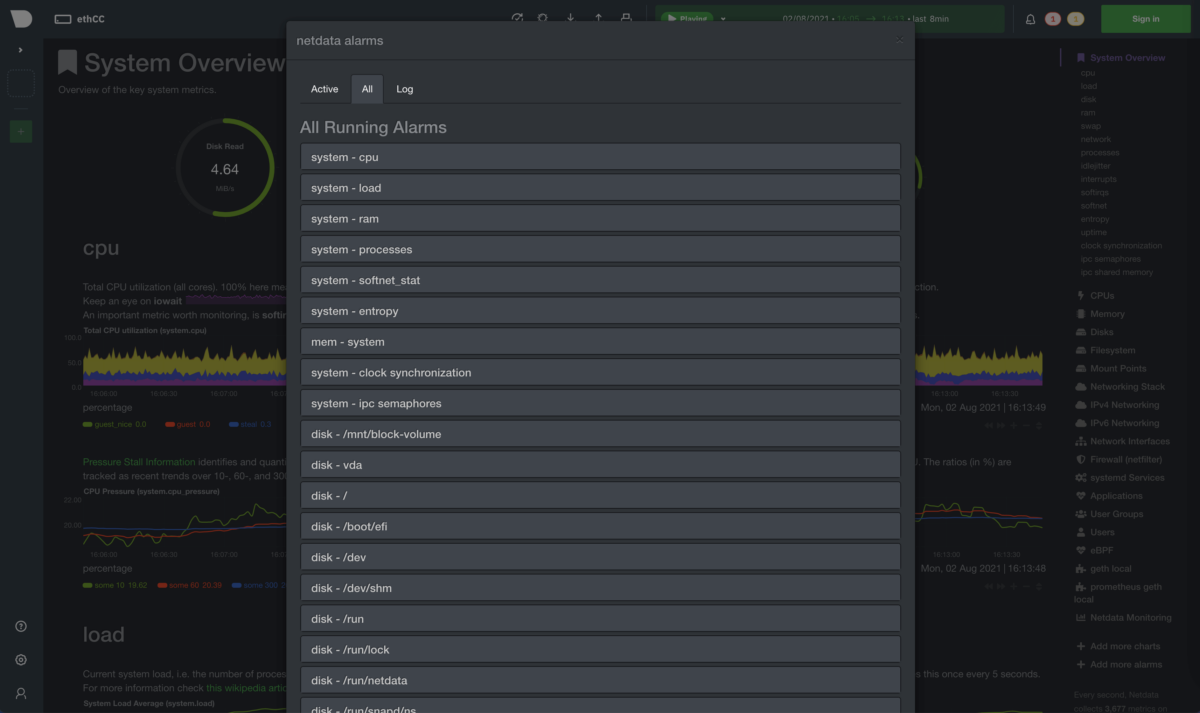Open the disk - /boot/efi alarm group
Screen dimensions: 1200x713
[x=600, y=527]
